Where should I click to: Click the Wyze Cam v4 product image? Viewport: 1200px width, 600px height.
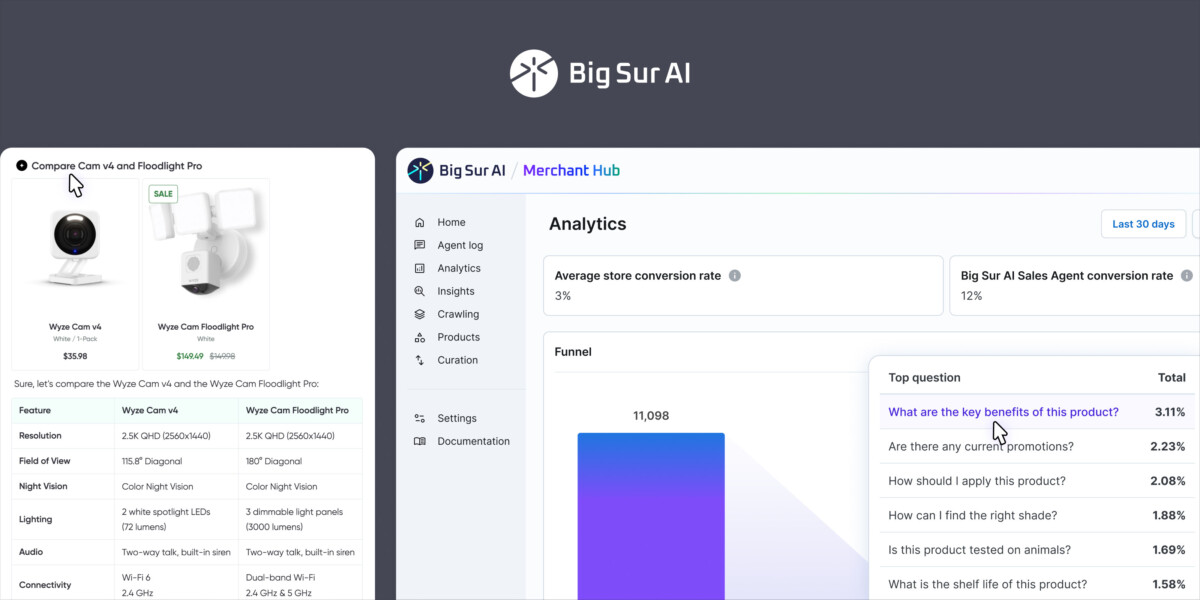[75, 250]
